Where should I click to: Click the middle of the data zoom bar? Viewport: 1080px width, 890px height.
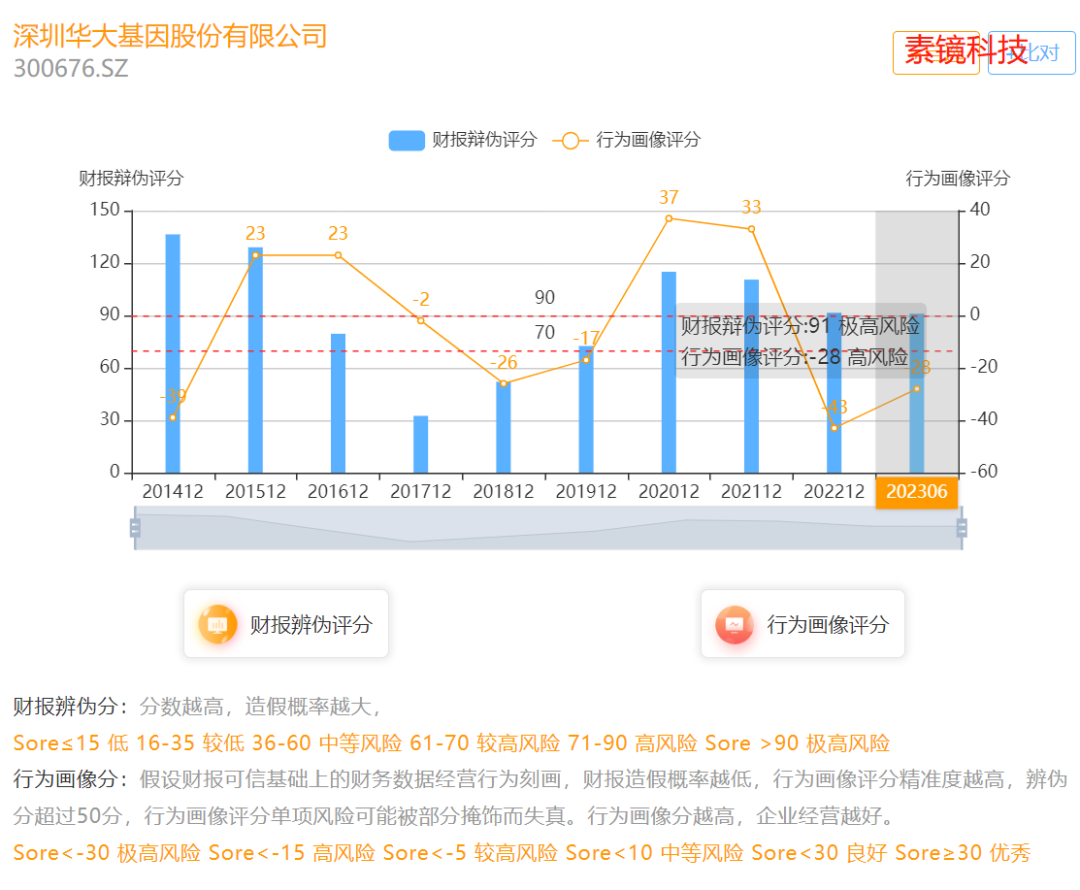(x=548, y=528)
